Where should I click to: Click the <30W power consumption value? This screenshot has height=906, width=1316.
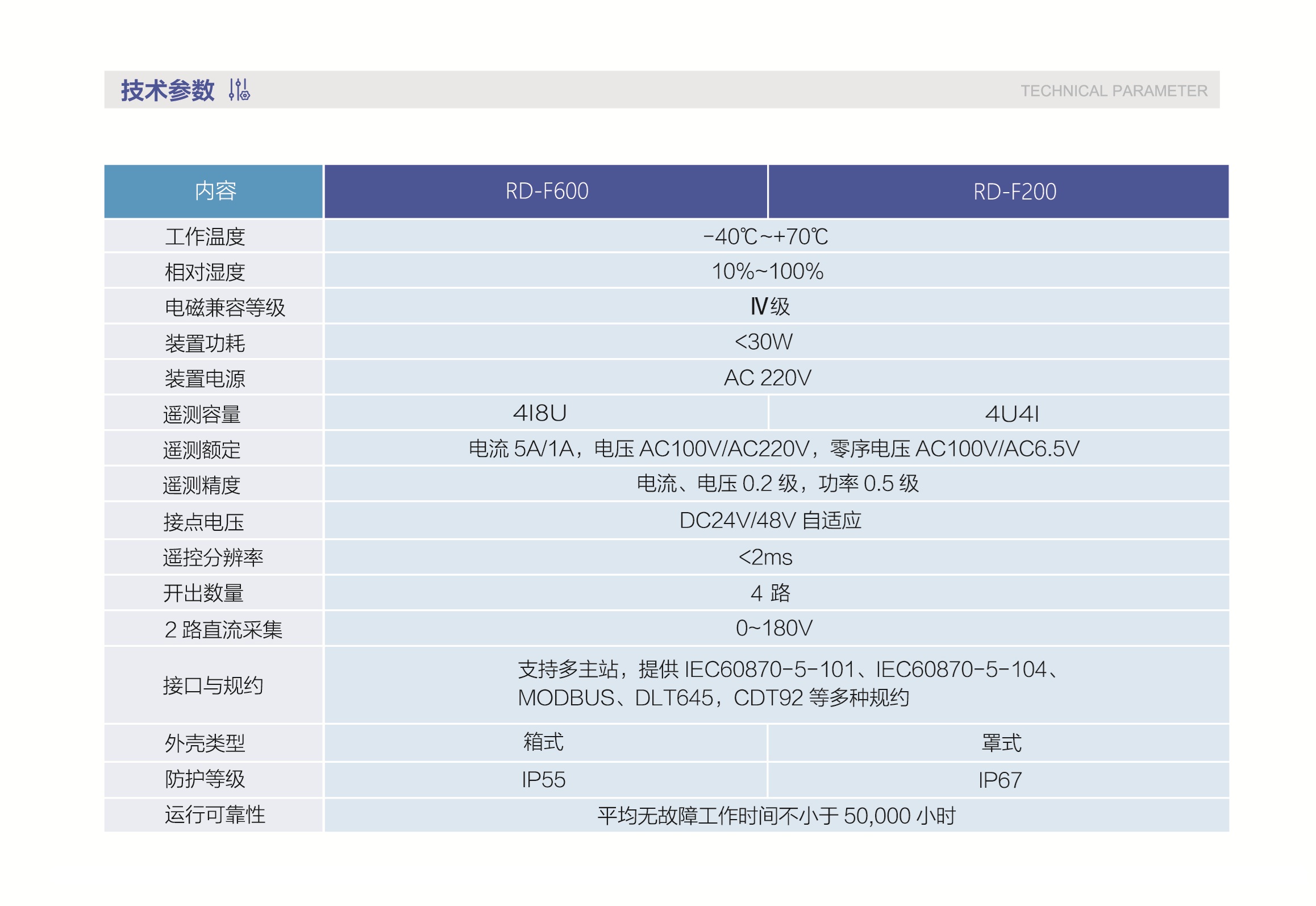point(763,342)
